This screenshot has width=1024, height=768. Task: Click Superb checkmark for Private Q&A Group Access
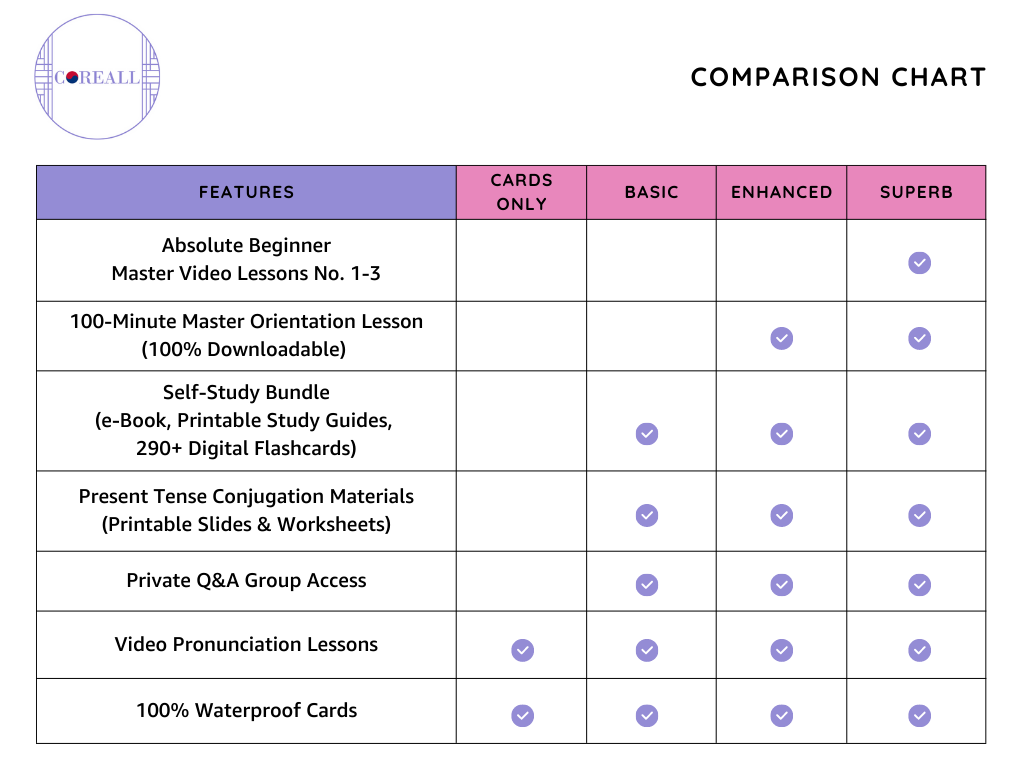(919, 584)
